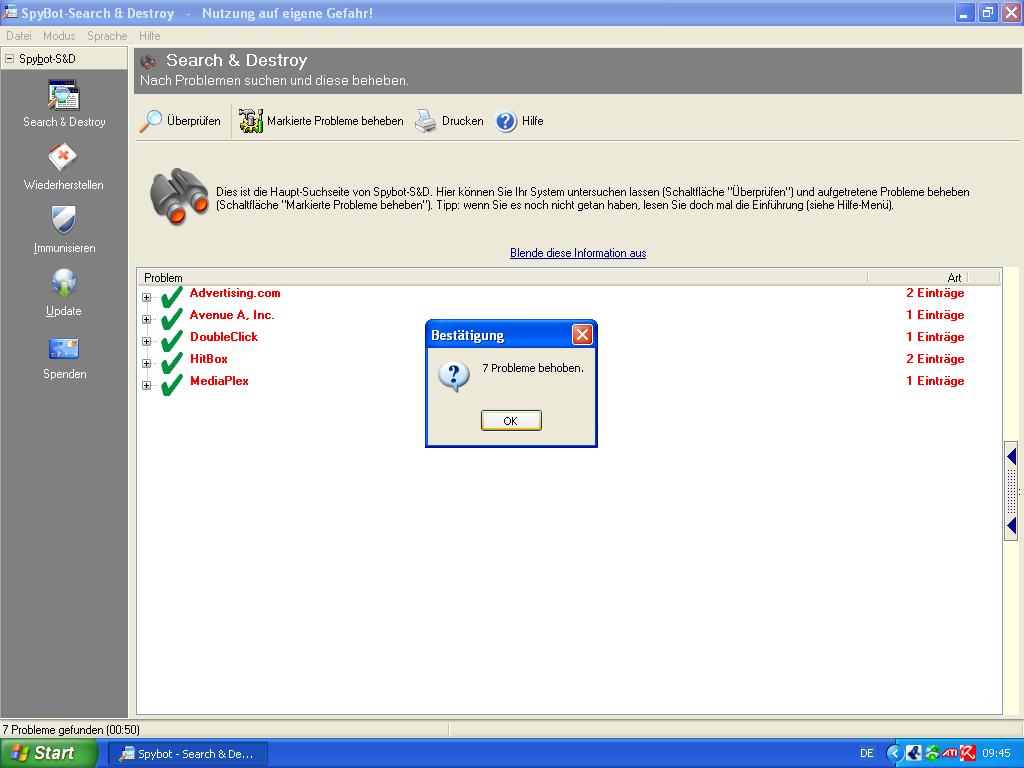
Task: Expand hidden tray icons arrow
Action: pyautogui.click(x=894, y=754)
